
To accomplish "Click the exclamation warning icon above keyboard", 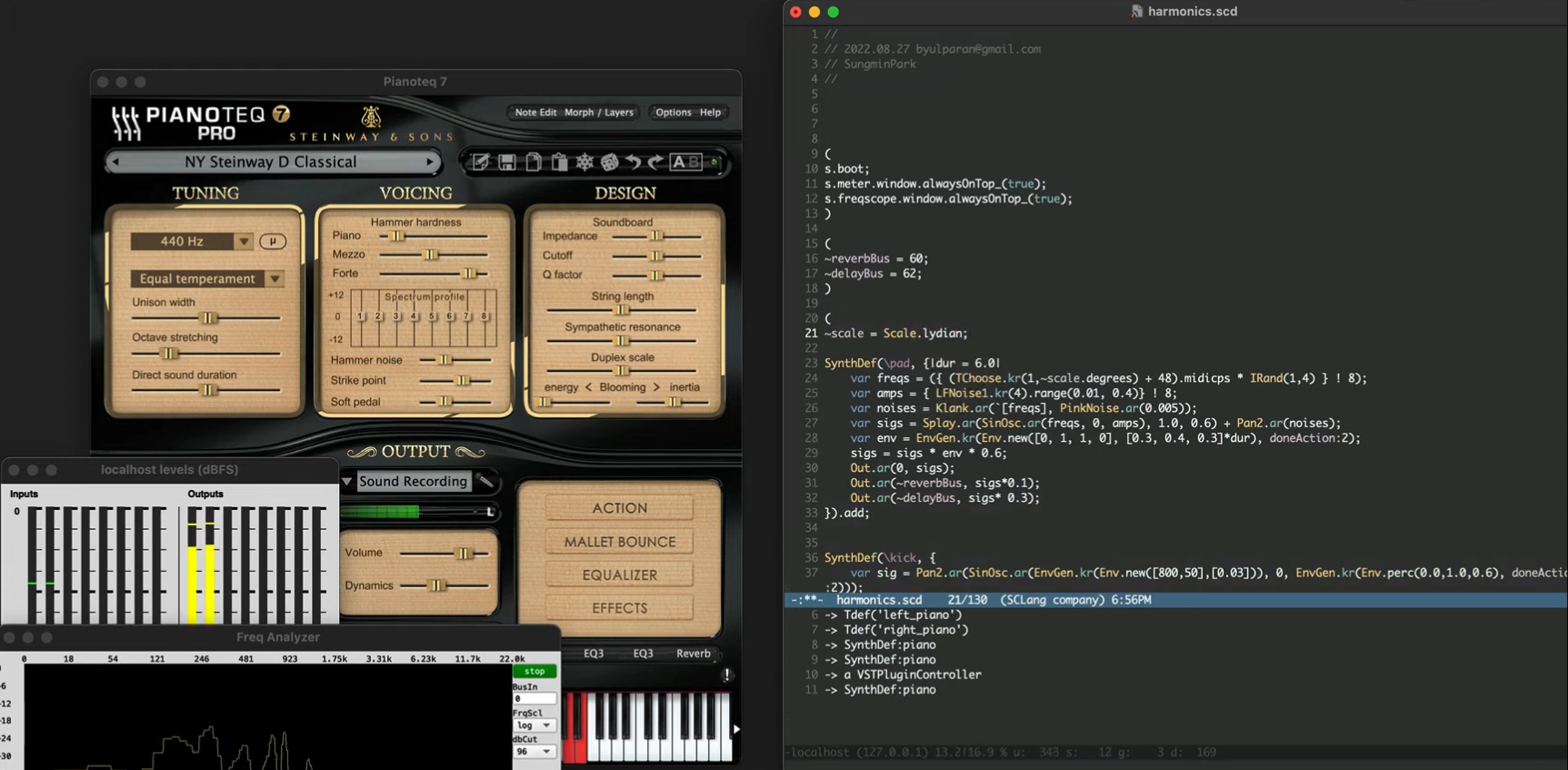I will click(x=726, y=675).
